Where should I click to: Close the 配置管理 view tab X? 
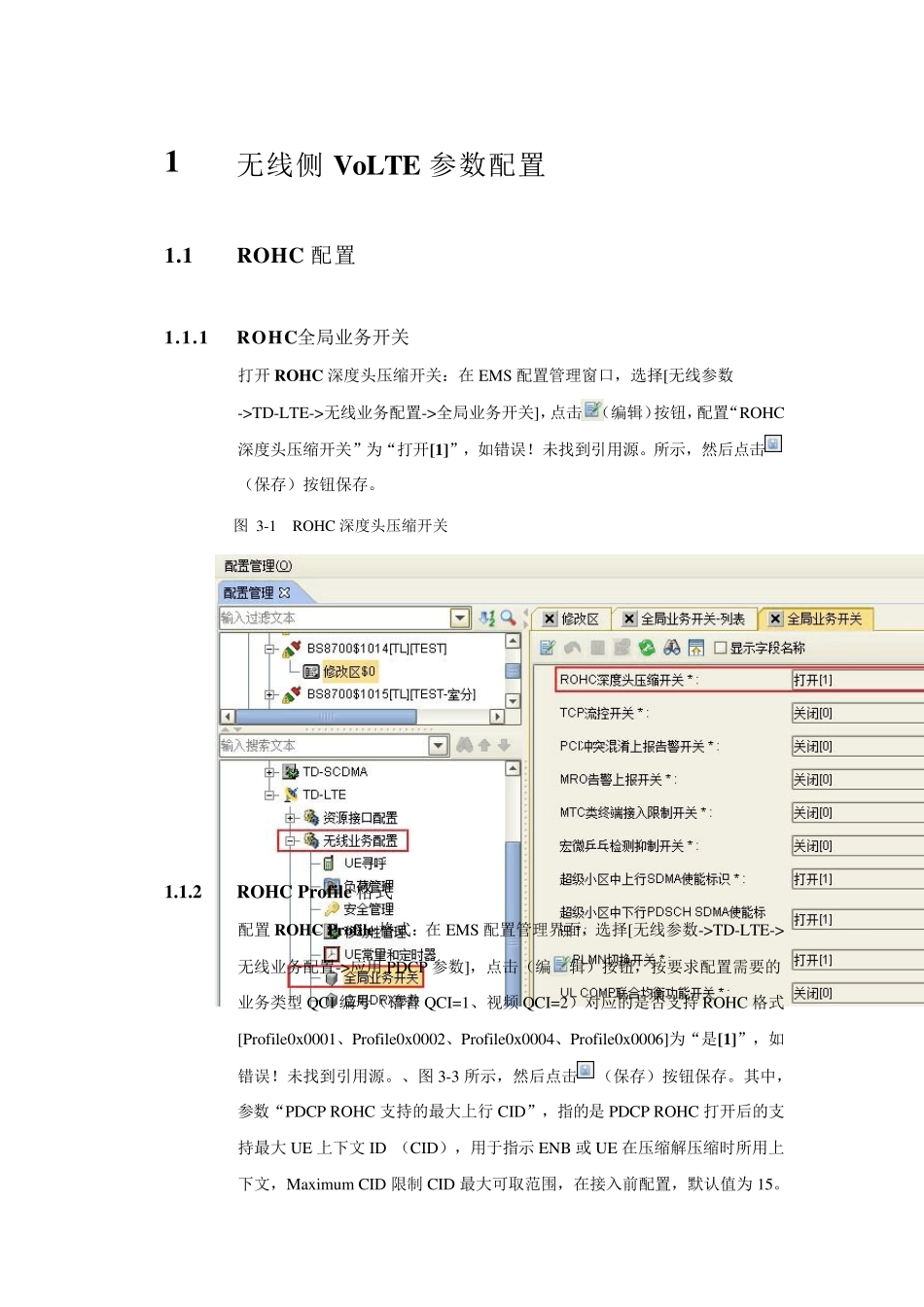(284, 592)
